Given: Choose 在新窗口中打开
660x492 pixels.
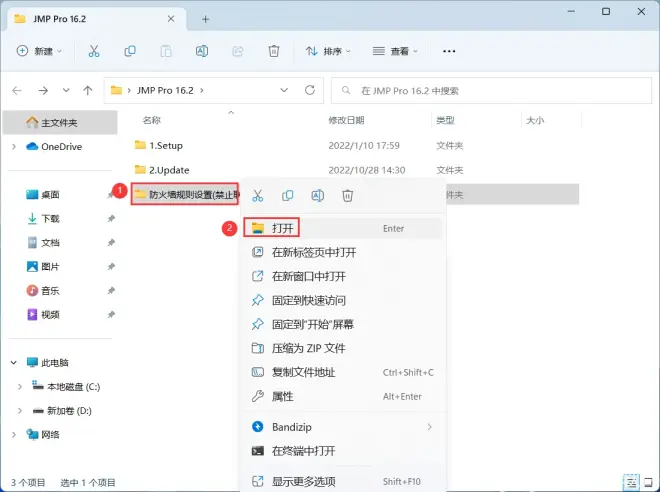Looking at the screenshot, I should point(343,277).
